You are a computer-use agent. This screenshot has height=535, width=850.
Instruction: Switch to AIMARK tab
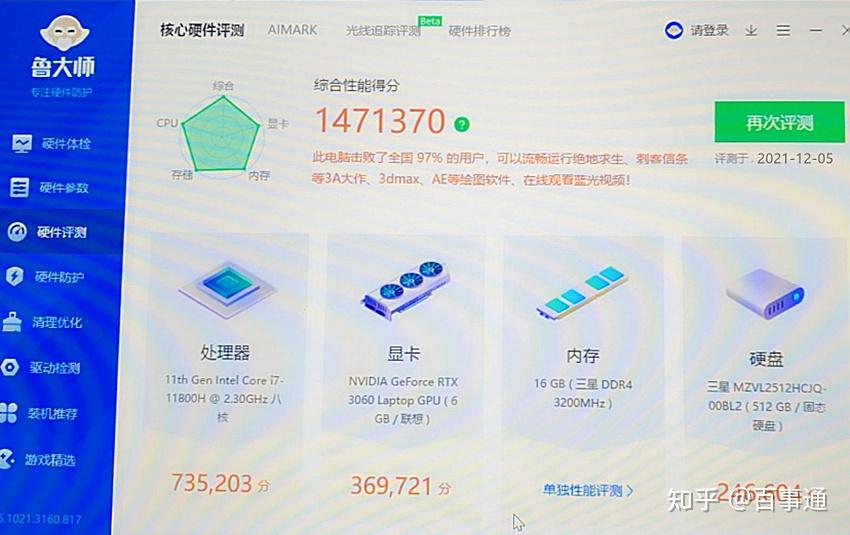click(x=292, y=30)
